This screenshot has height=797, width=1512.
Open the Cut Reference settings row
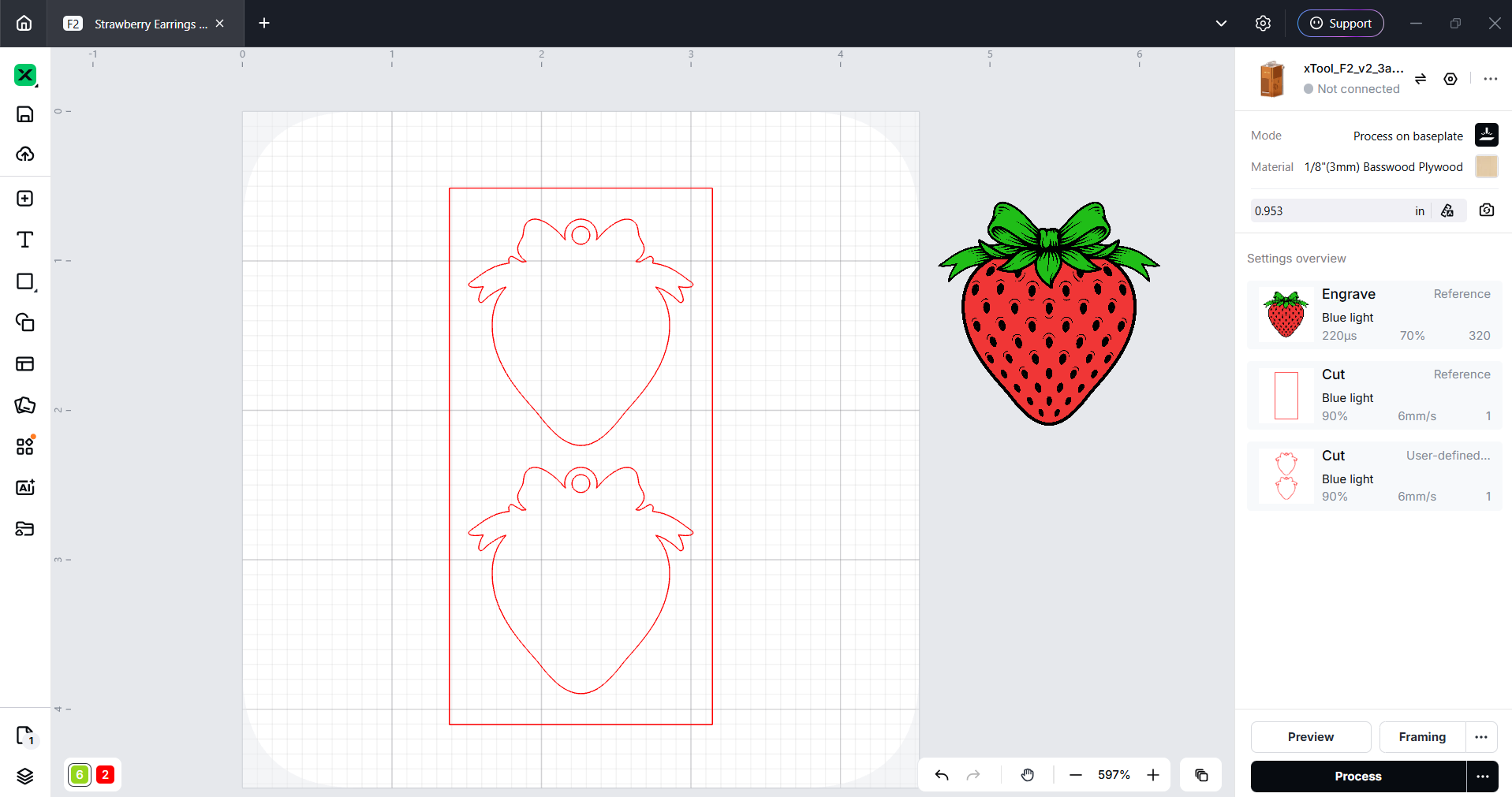1375,396
